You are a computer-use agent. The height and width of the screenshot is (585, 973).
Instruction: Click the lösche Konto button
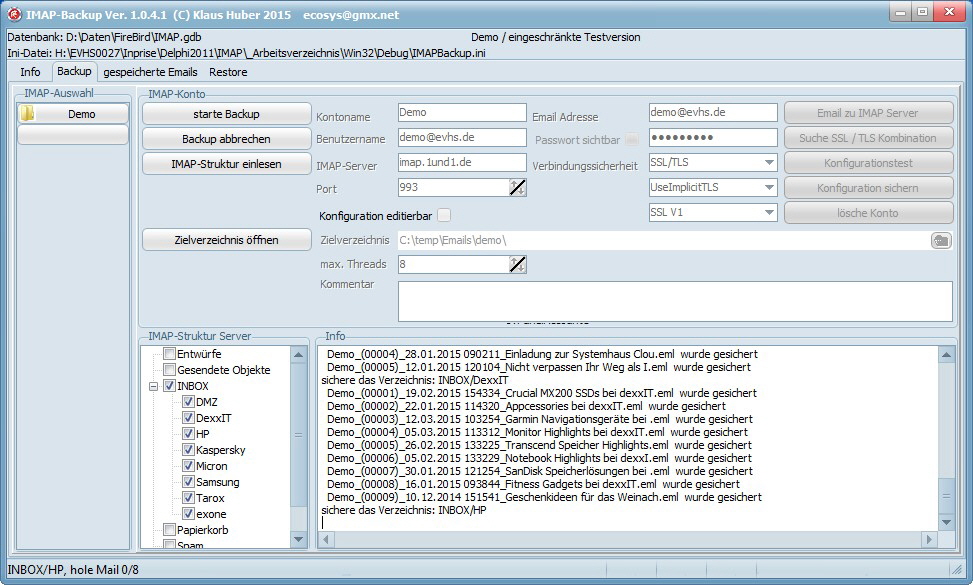(x=868, y=213)
